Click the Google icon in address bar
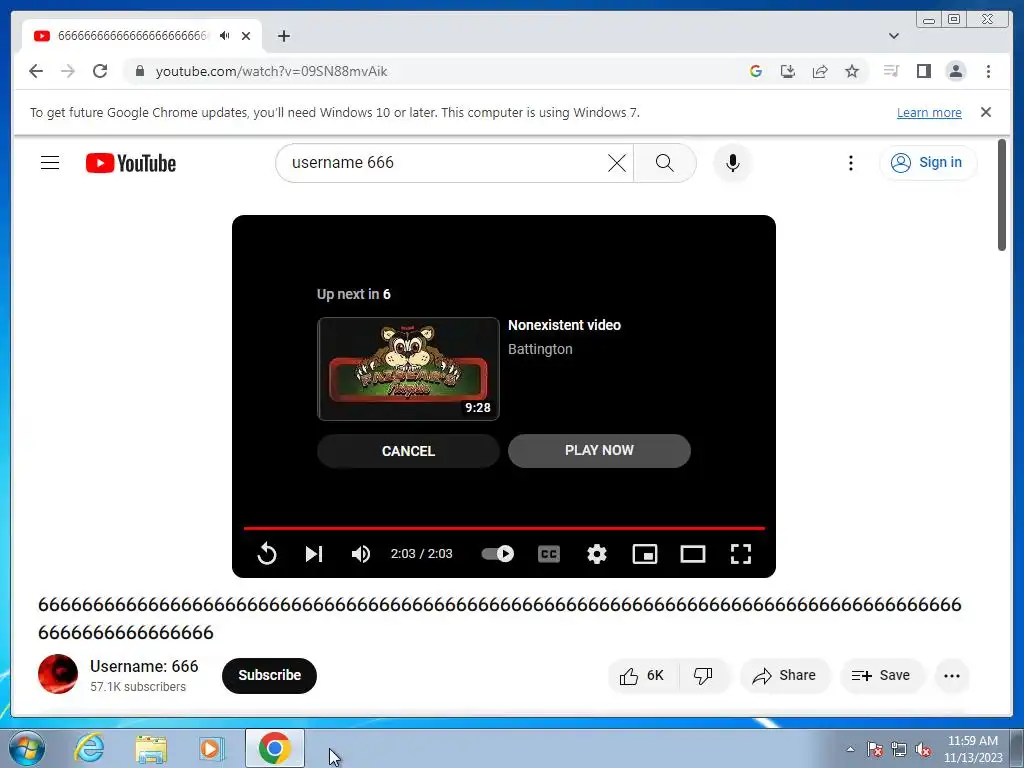This screenshot has height=768, width=1024. pos(756,71)
